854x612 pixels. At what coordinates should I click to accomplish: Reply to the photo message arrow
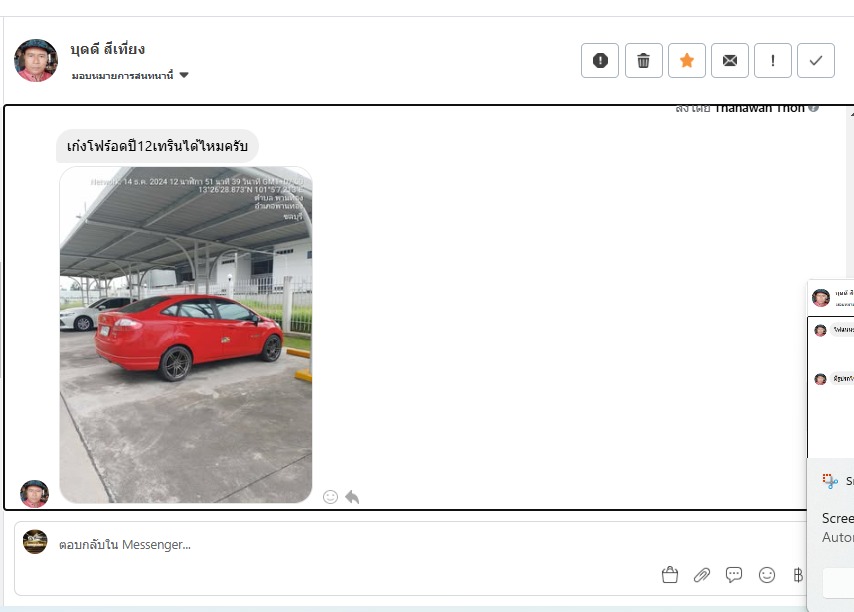point(352,497)
